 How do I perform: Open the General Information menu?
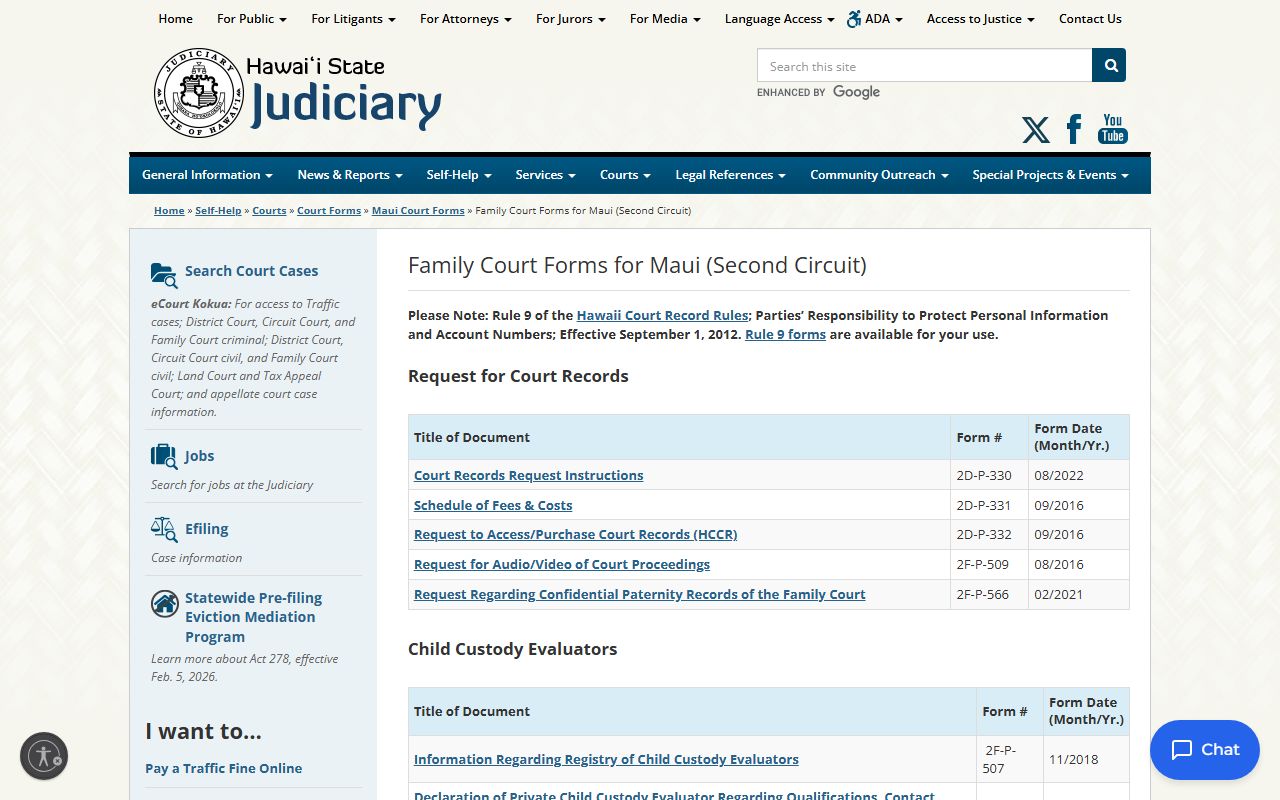207,174
